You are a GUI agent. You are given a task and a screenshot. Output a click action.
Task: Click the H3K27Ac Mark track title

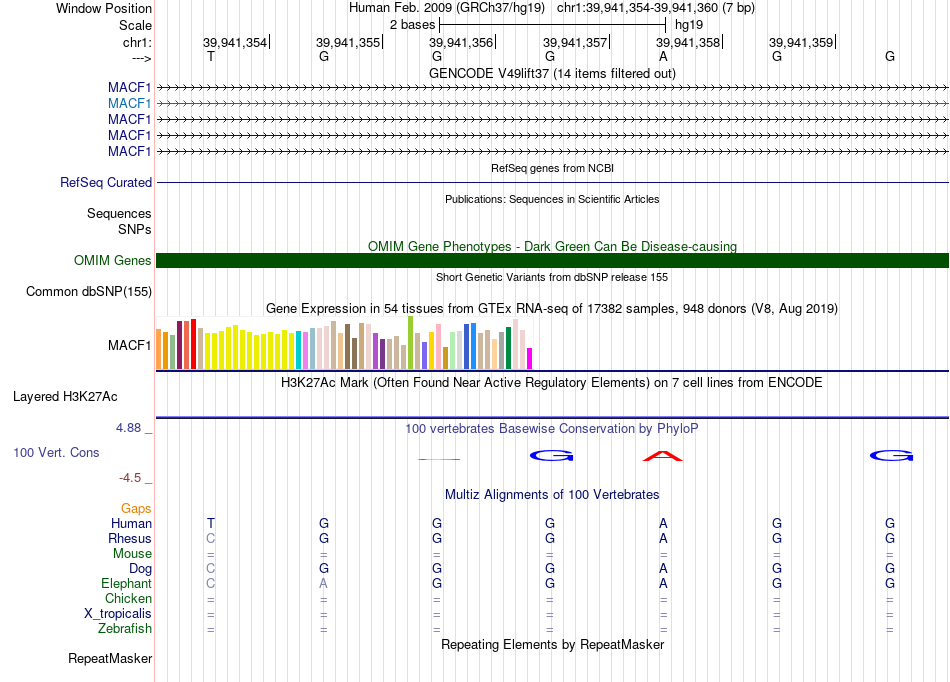[x=552, y=383]
